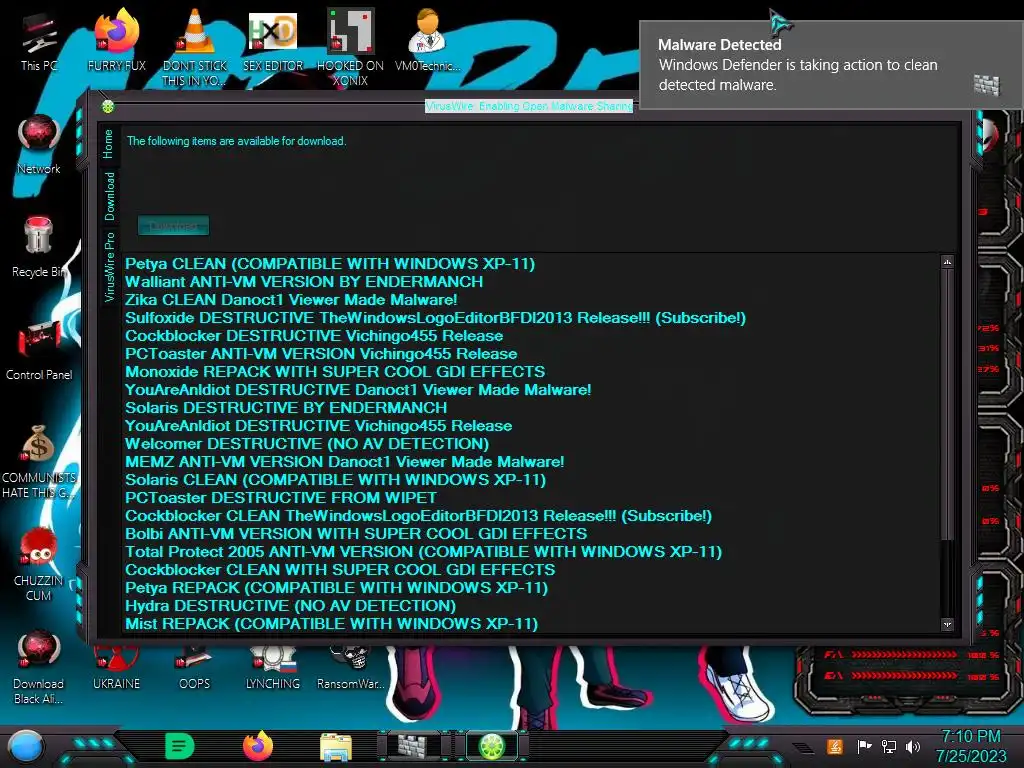Open the Recycle Bin
The image size is (1024, 768).
click(x=39, y=247)
